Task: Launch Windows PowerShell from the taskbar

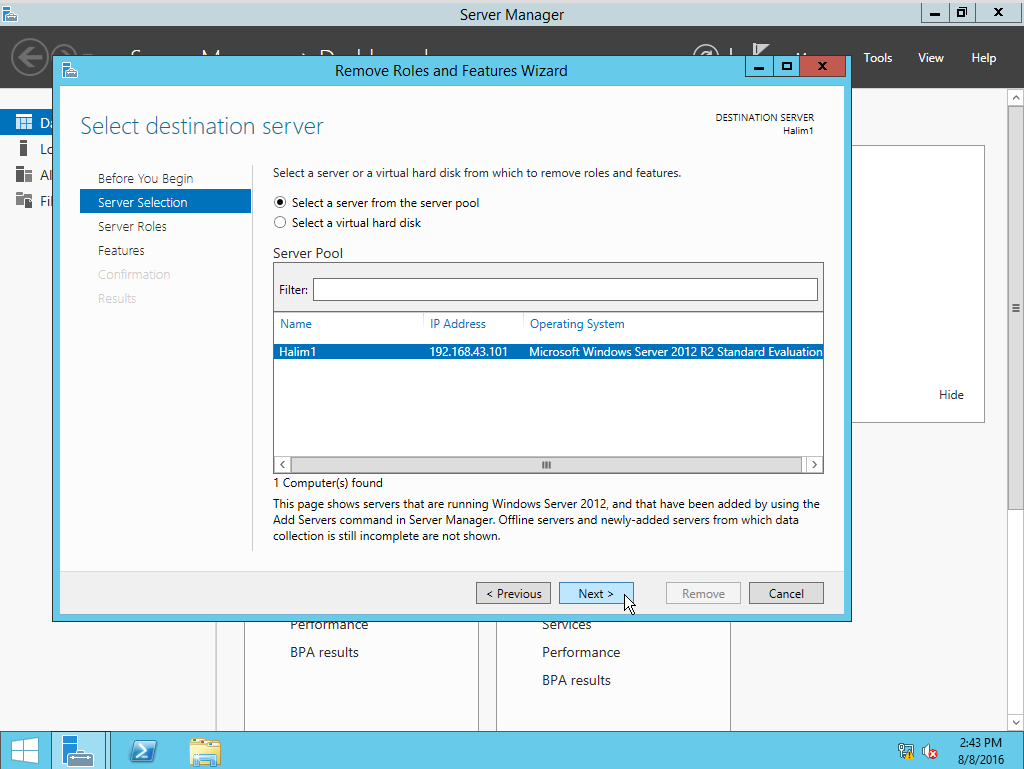Action: coord(142,750)
